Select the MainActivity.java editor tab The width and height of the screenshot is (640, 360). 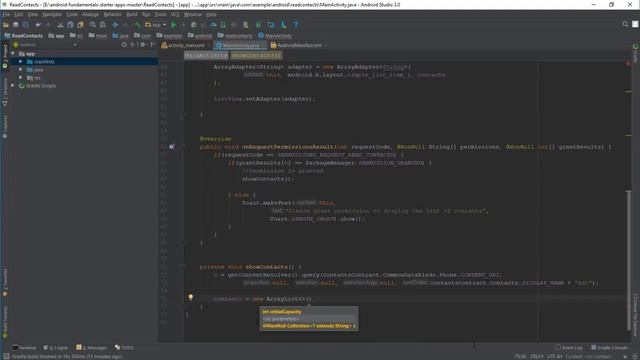point(240,45)
